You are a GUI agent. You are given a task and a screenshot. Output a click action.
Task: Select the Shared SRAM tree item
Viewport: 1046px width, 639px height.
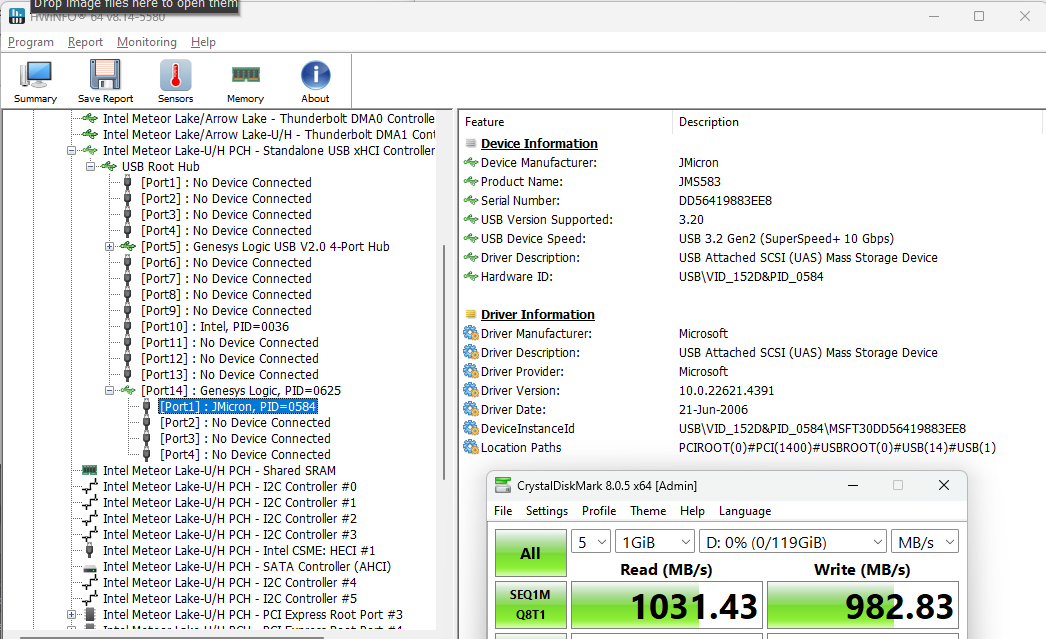(x=219, y=470)
